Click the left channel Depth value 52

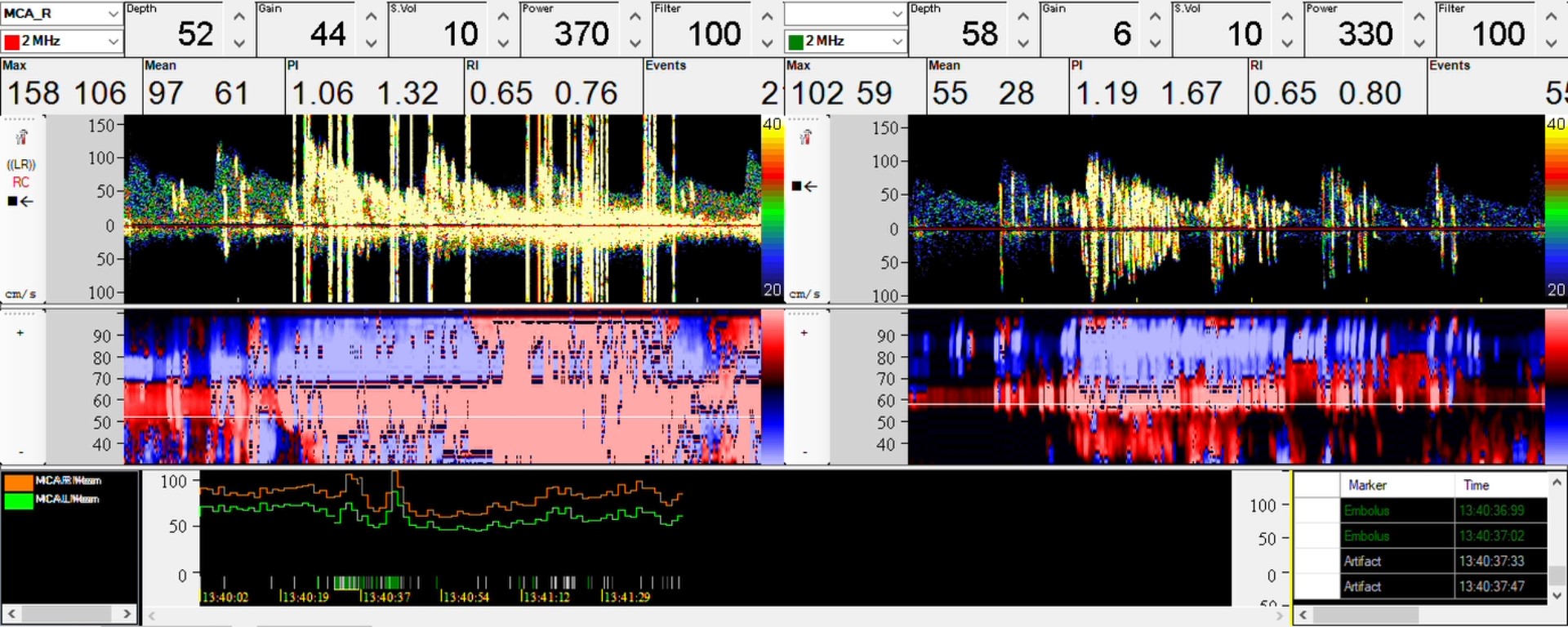tap(196, 34)
